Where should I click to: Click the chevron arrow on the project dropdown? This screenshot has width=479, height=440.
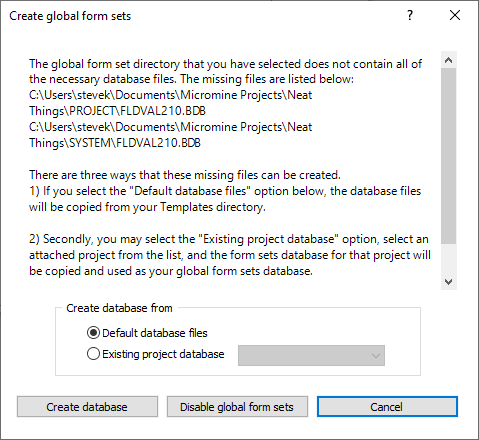(376, 356)
